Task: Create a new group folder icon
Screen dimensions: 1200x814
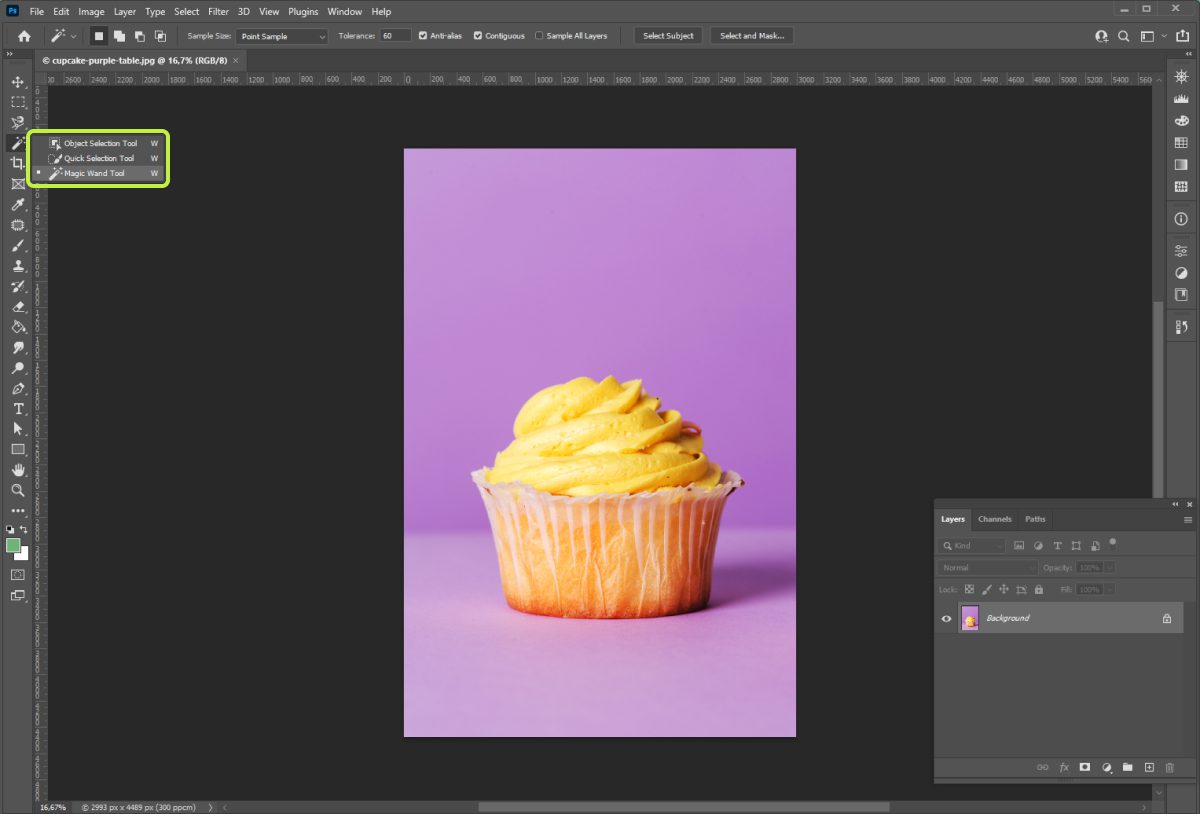Action: point(1128,767)
